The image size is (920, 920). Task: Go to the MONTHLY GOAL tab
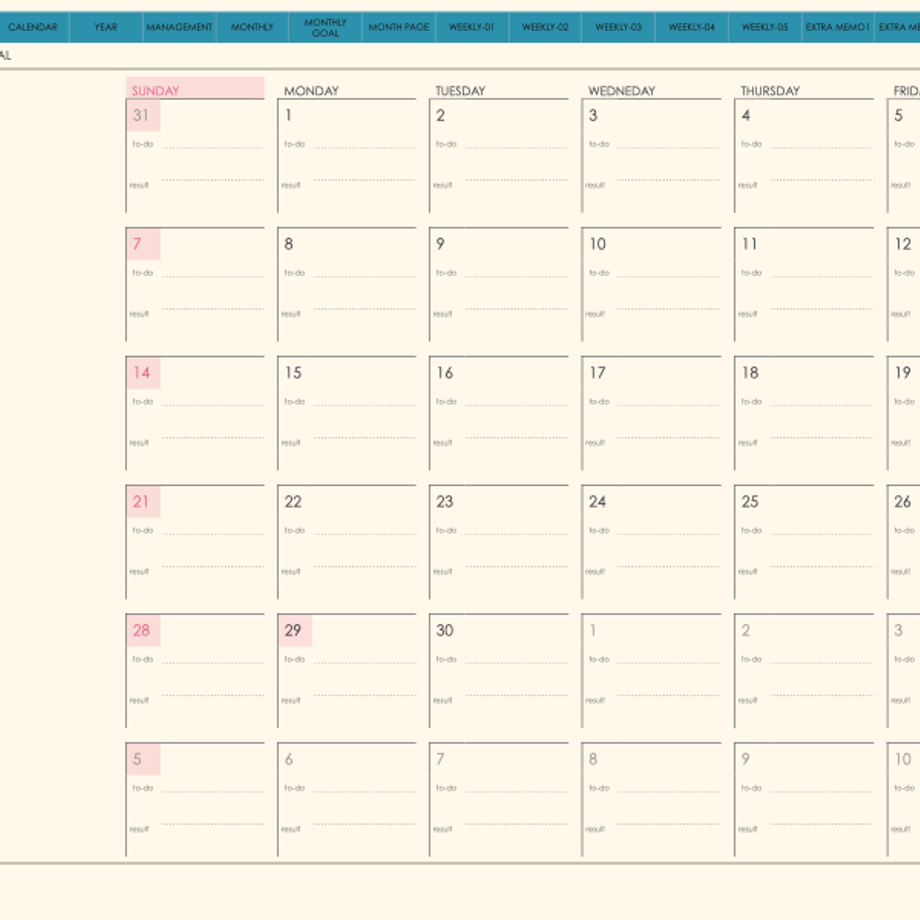coord(325,27)
